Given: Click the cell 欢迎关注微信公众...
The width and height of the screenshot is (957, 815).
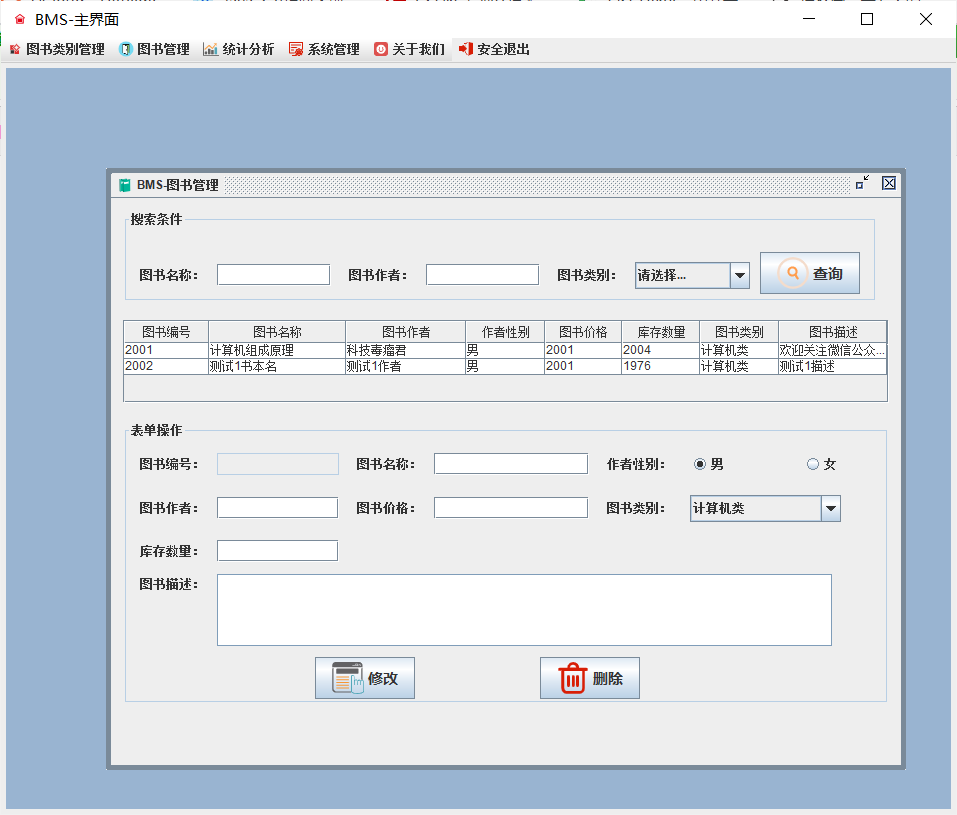Looking at the screenshot, I should [x=832, y=350].
